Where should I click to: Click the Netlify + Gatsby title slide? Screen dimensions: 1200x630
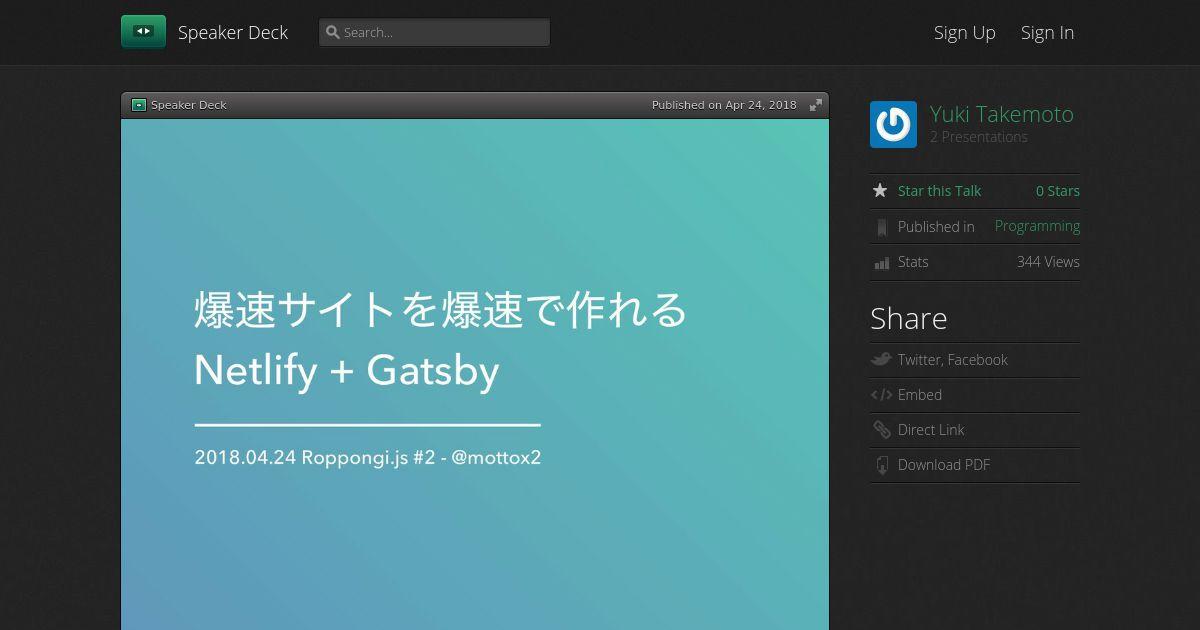point(475,374)
